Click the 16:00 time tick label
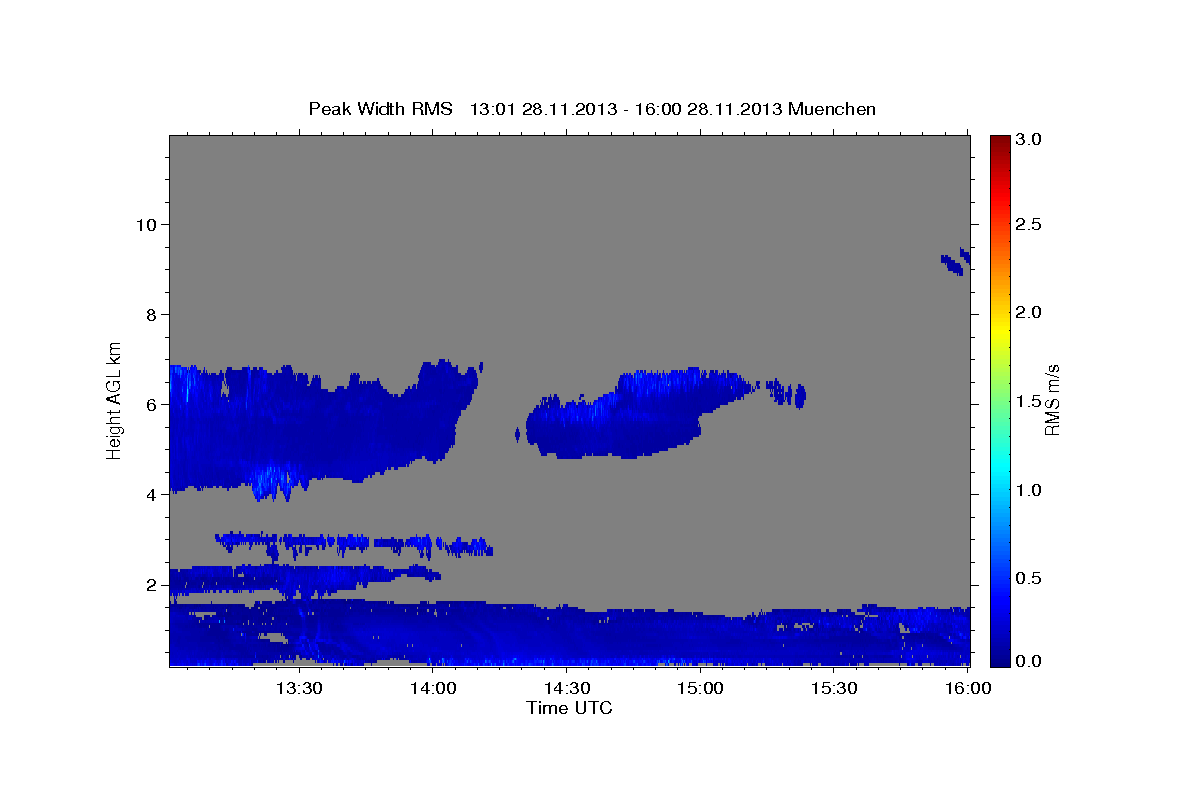The image size is (1200, 800). coord(969,688)
